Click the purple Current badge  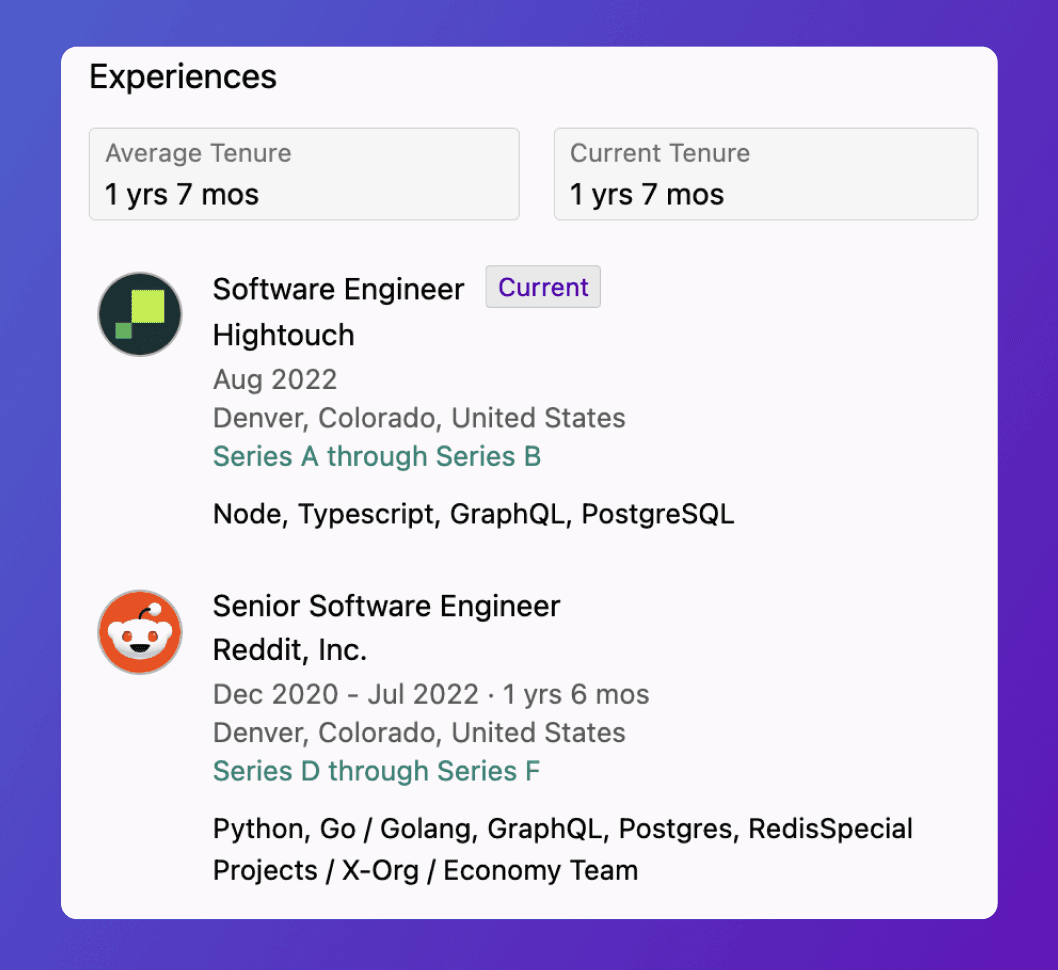(543, 287)
